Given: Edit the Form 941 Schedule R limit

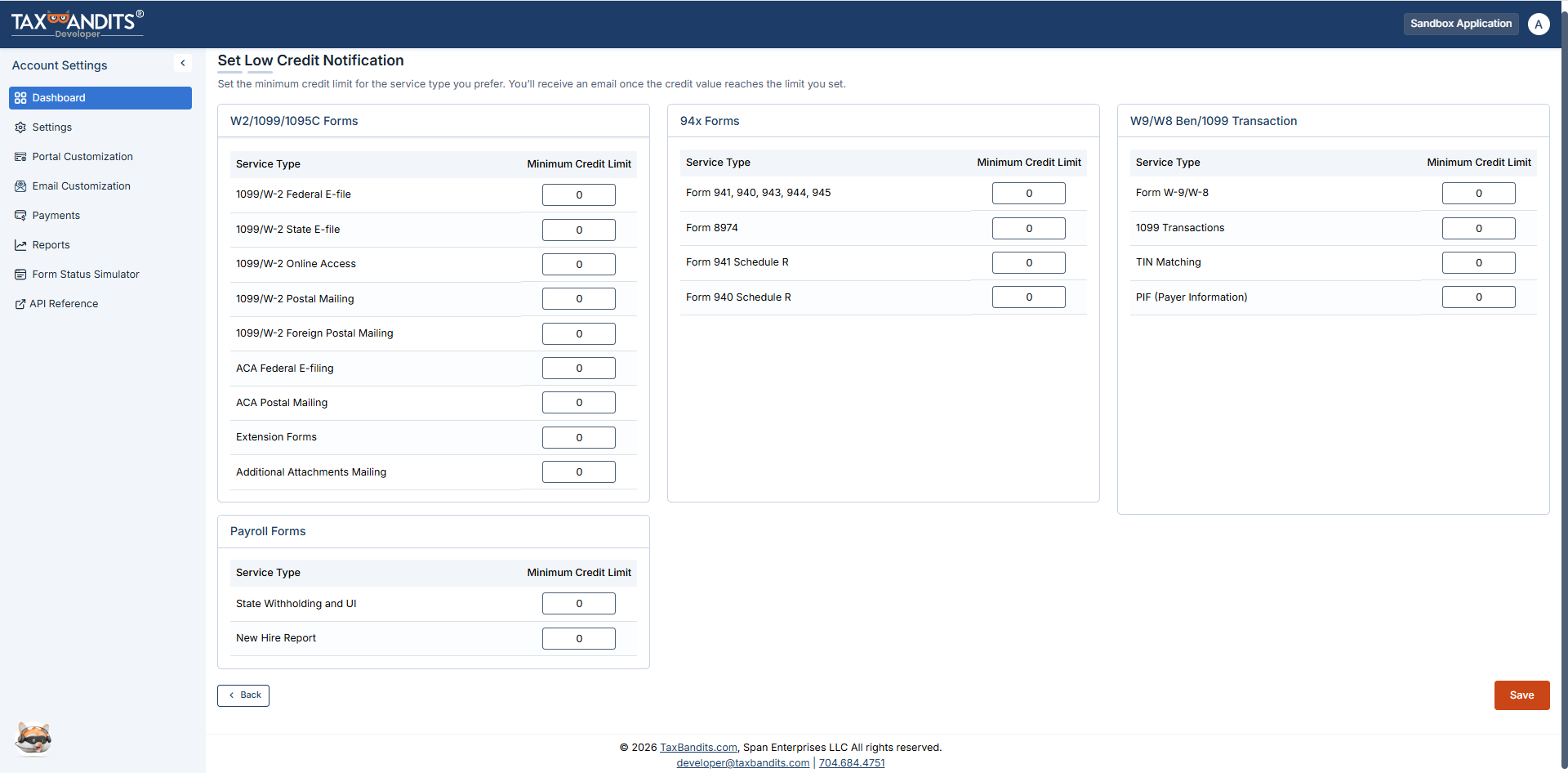Looking at the screenshot, I should pos(1029,263).
